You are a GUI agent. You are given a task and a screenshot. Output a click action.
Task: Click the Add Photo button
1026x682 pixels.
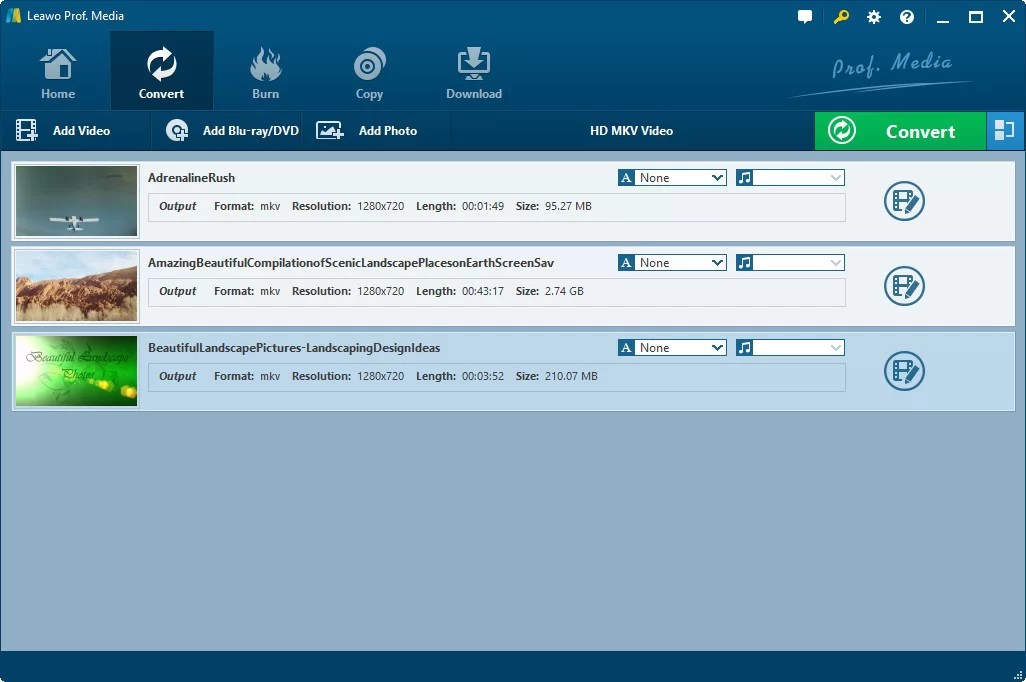pyautogui.click(x=376, y=131)
